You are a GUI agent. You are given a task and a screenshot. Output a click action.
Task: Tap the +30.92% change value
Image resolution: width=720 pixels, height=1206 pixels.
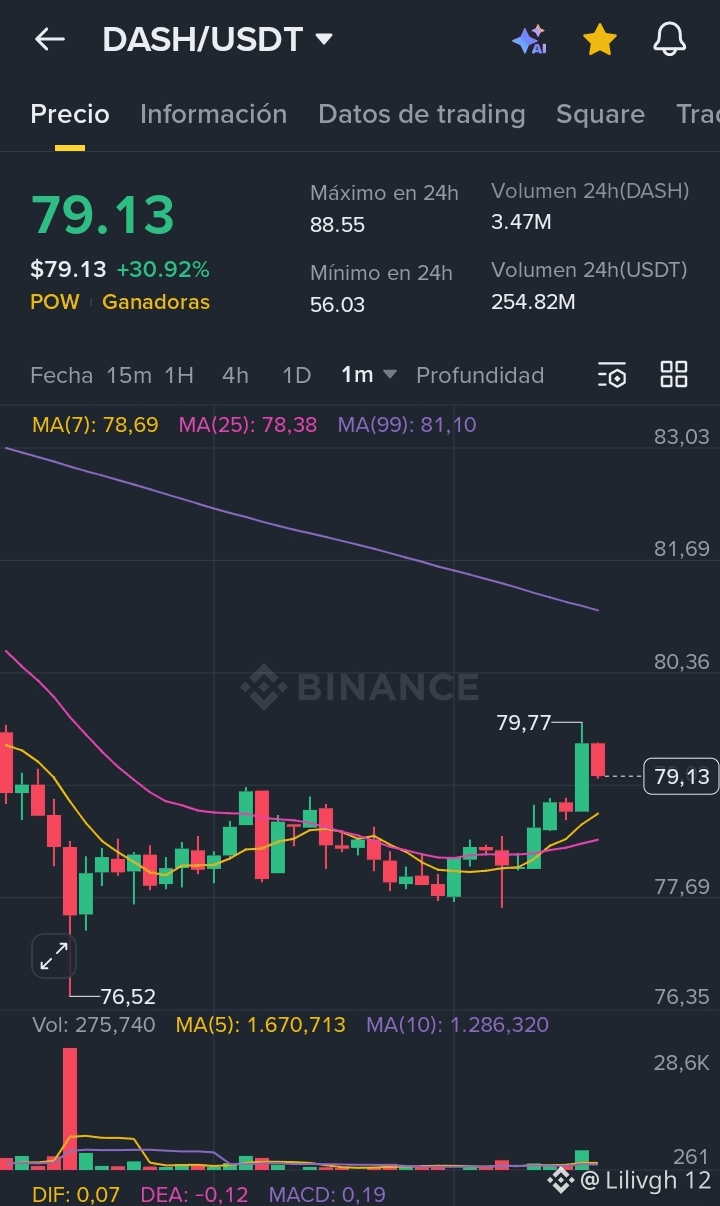163,269
